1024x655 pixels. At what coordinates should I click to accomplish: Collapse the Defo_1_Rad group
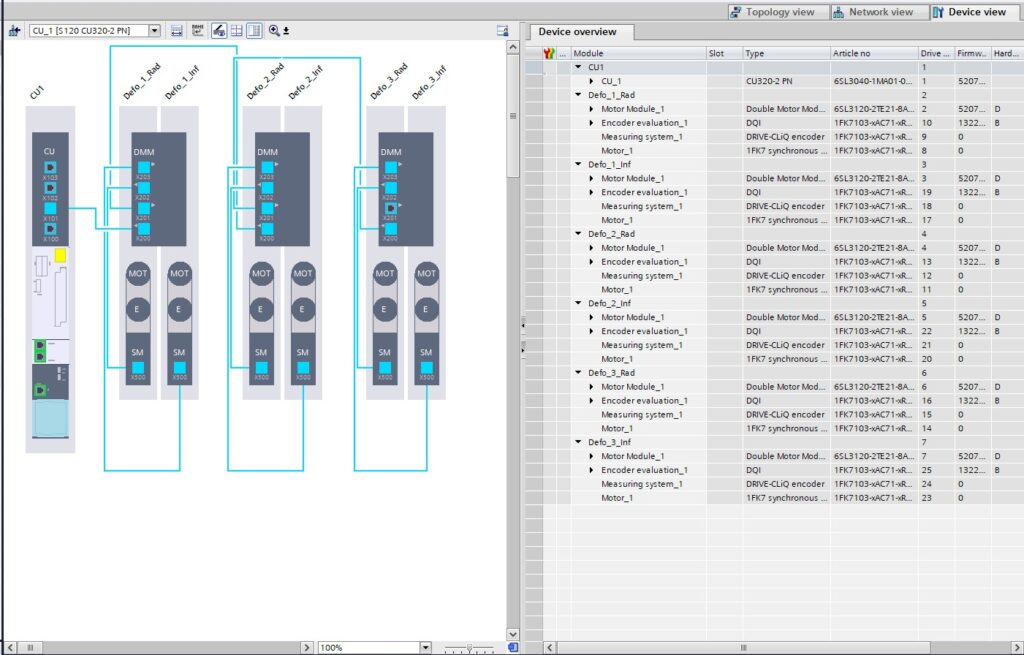(578, 95)
